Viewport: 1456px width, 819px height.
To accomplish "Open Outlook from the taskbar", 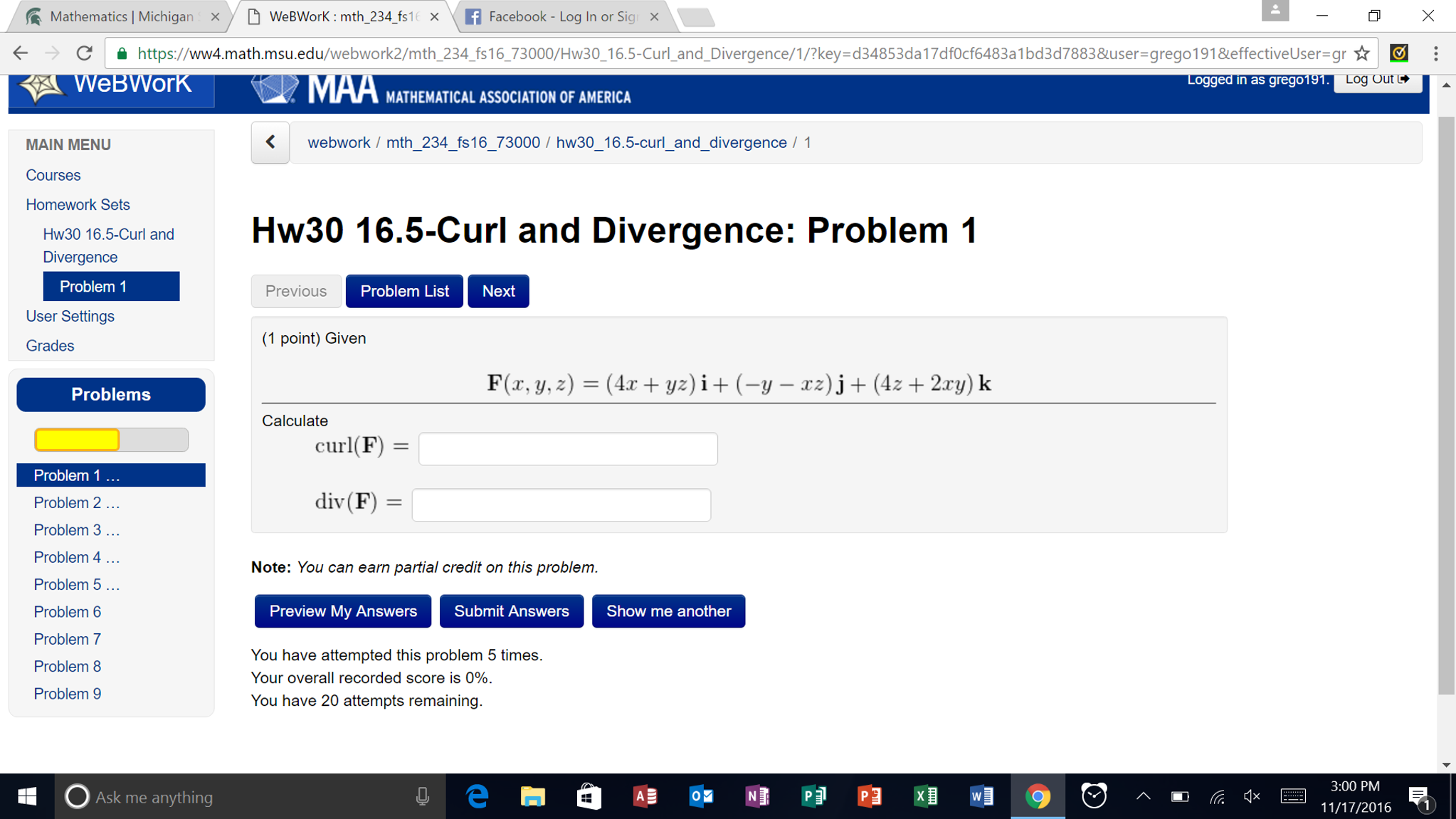I will click(x=701, y=796).
